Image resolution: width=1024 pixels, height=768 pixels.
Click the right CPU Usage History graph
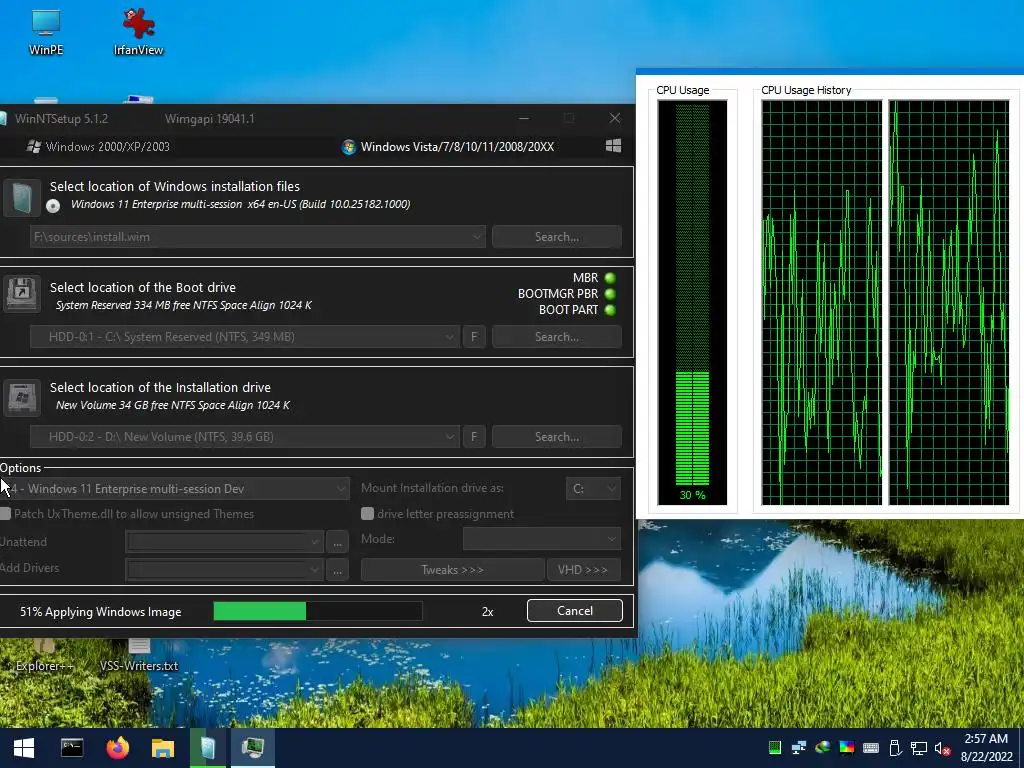pyautogui.click(x=948, y=302)
